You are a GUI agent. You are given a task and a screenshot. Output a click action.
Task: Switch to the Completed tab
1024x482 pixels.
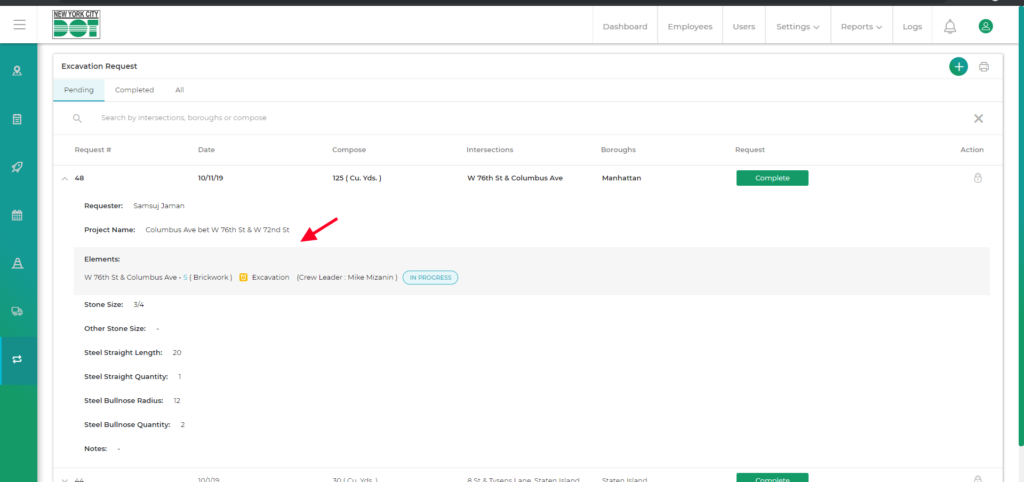[134, 90]
